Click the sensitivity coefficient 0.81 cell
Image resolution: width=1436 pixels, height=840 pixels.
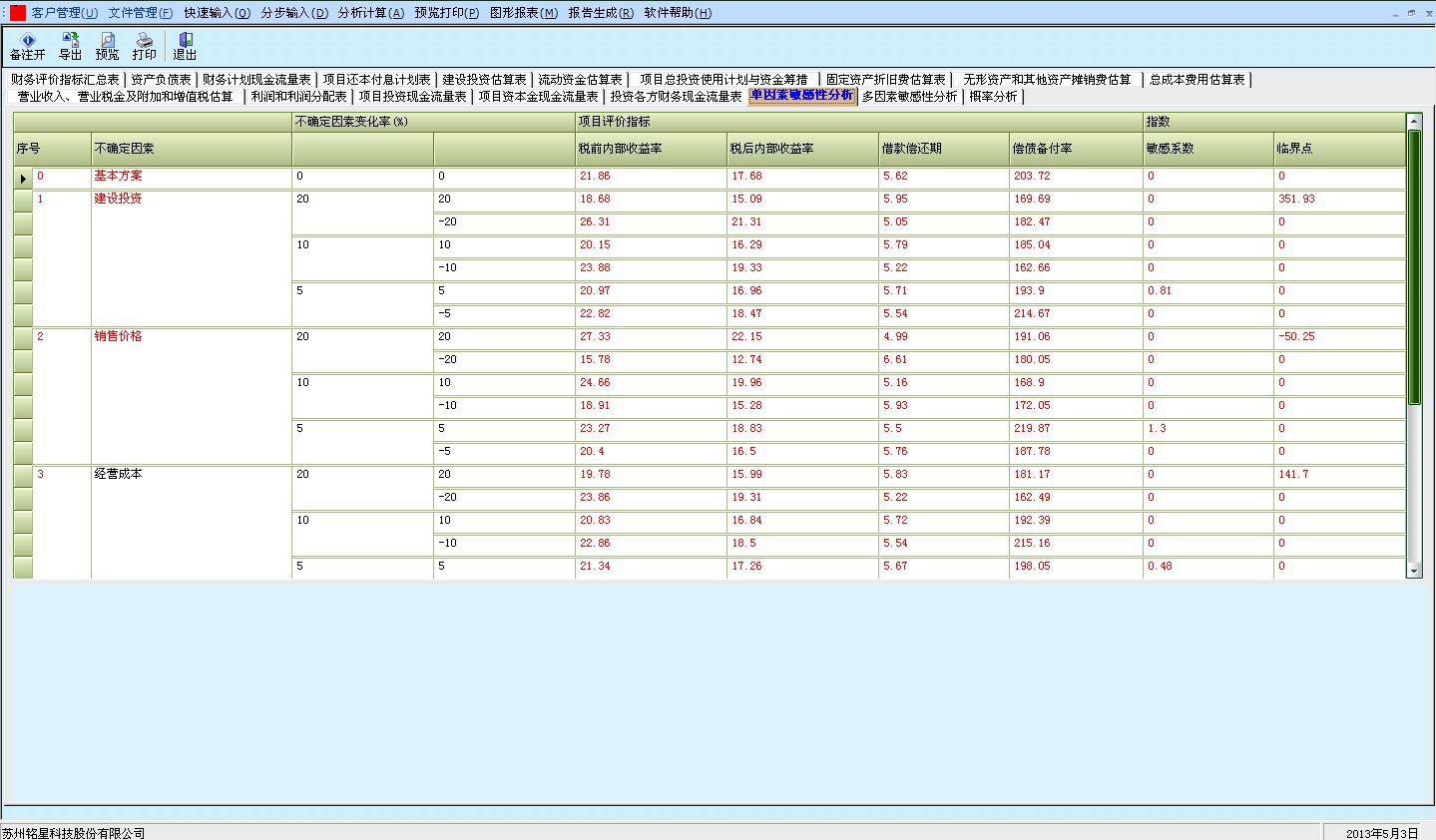click(1207, 291)
